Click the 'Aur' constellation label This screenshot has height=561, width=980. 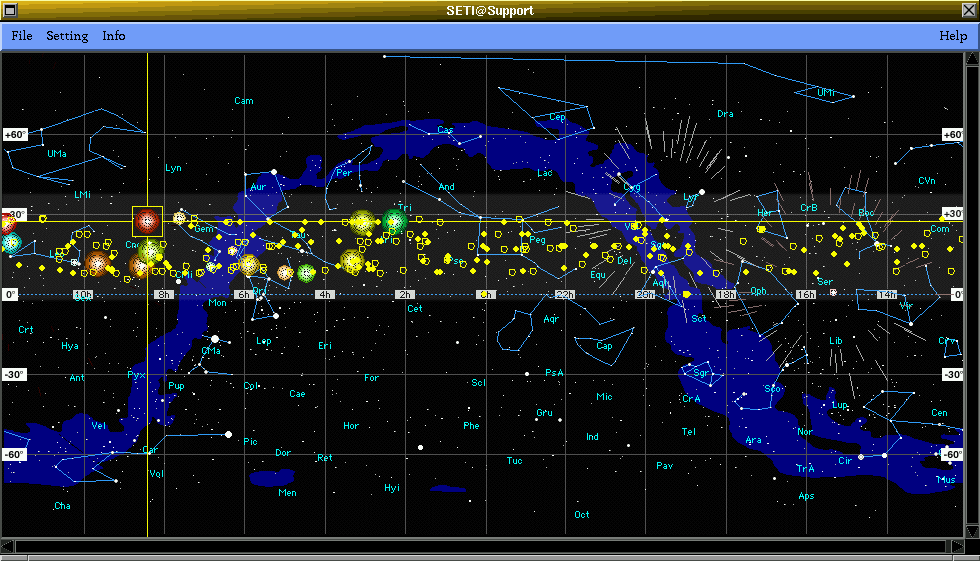[258, 187]
